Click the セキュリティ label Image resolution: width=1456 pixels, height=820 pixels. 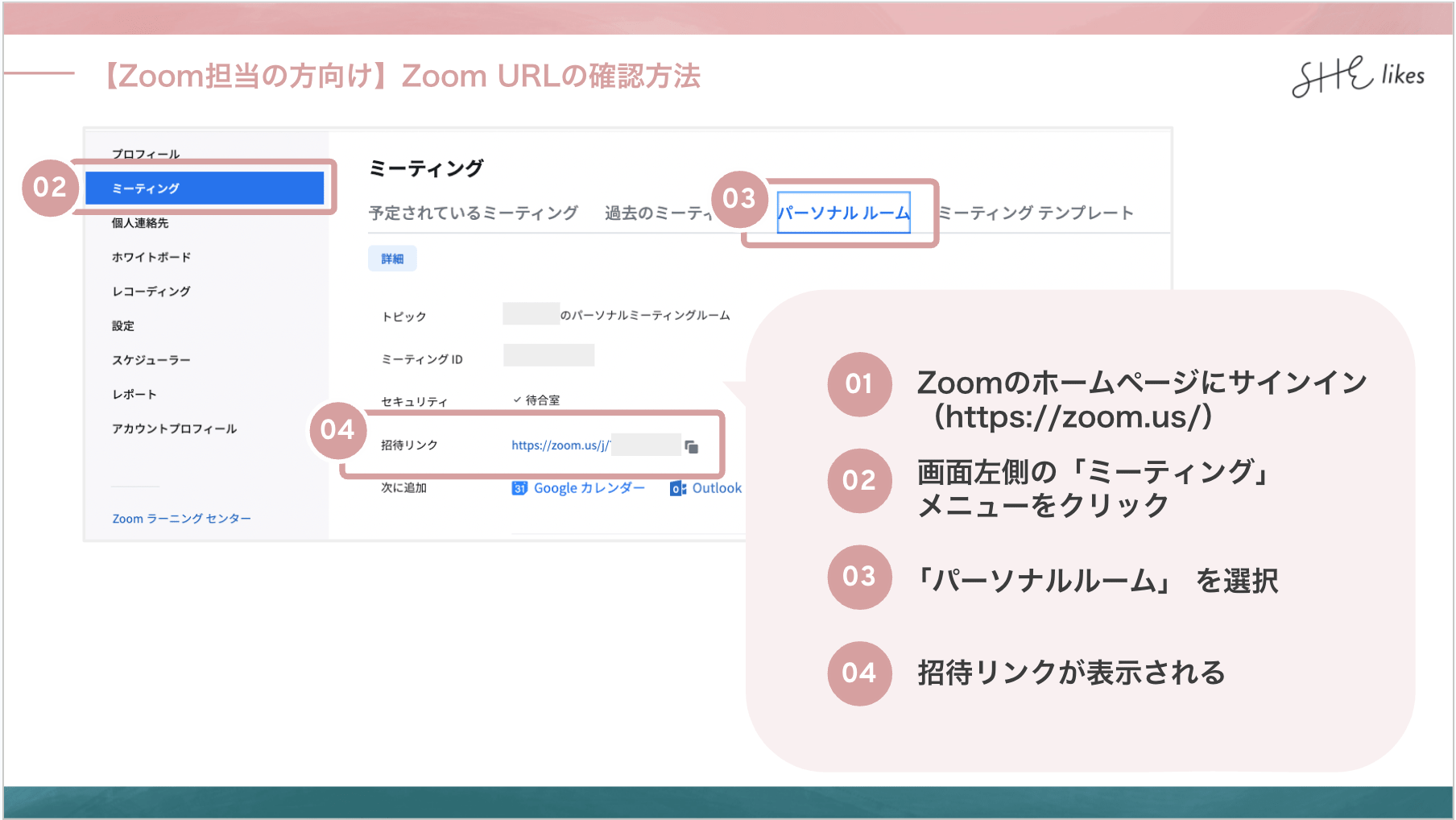tap(414, 401)
